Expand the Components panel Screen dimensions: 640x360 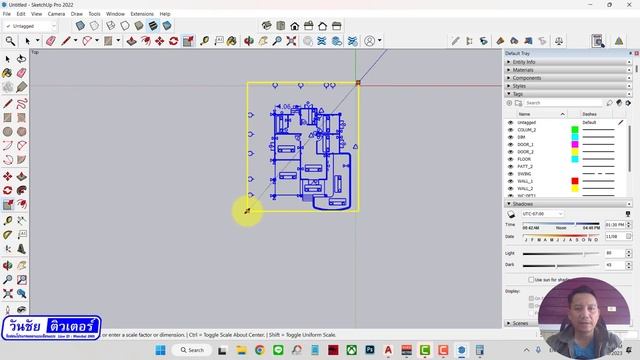(x=568, y=78)
